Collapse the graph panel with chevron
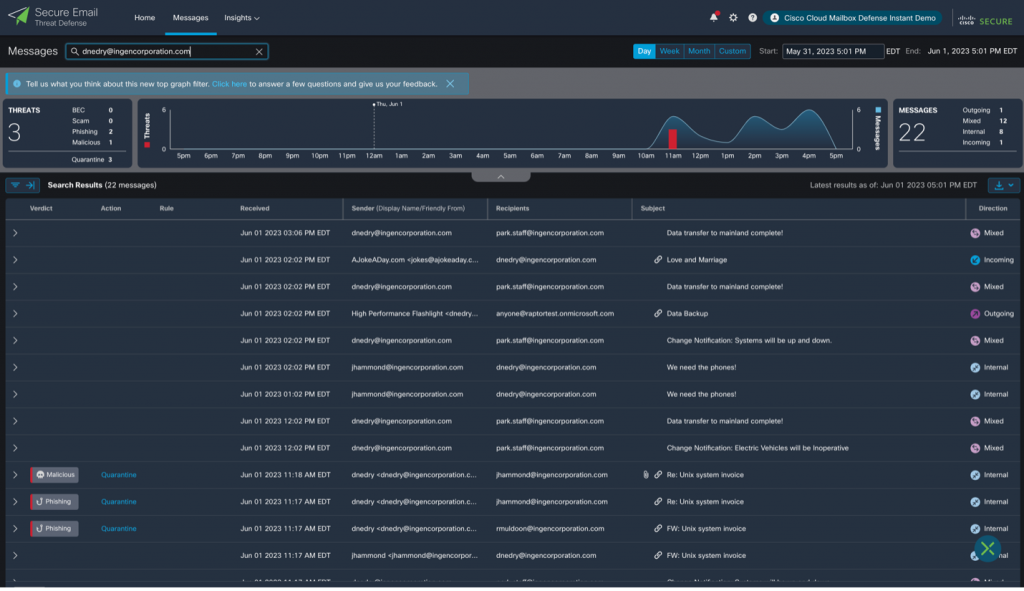The height and width of the screenshot is (591, 1024). click(500, 176)
